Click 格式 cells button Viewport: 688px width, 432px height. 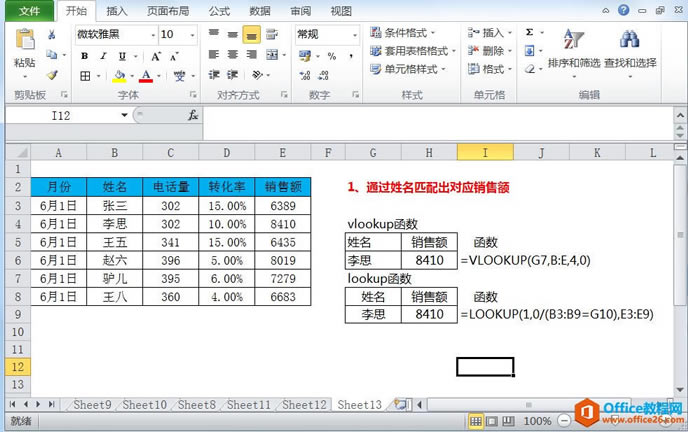click(x=489, y=69)
